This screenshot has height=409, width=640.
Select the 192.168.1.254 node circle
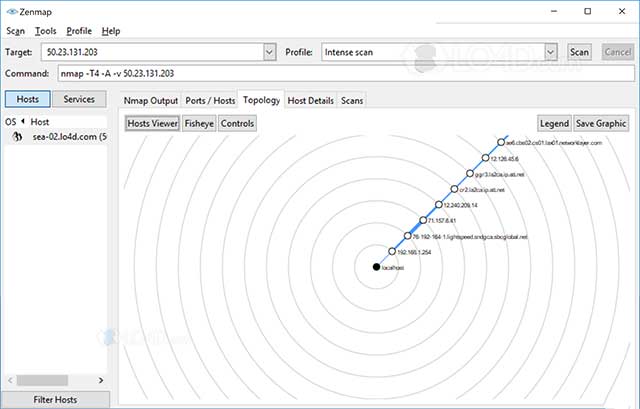tap(392, 251)
